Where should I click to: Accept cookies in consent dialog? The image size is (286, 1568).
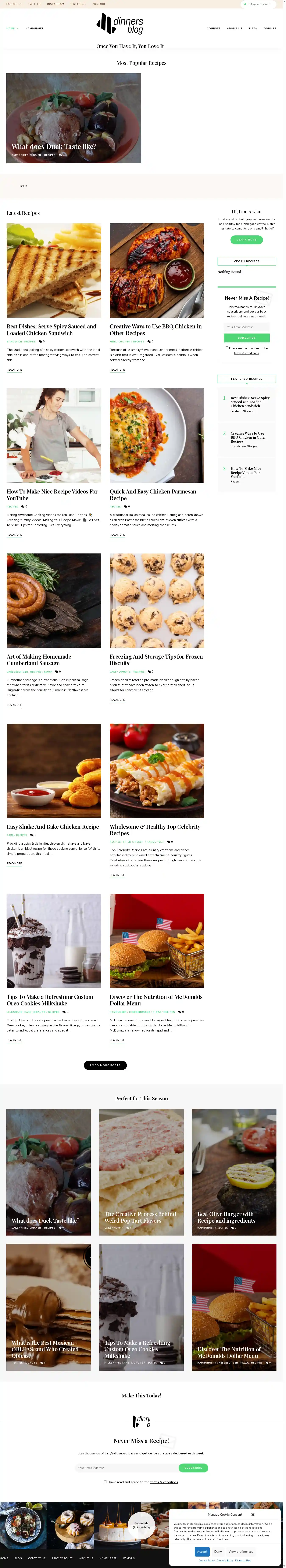202,1551
